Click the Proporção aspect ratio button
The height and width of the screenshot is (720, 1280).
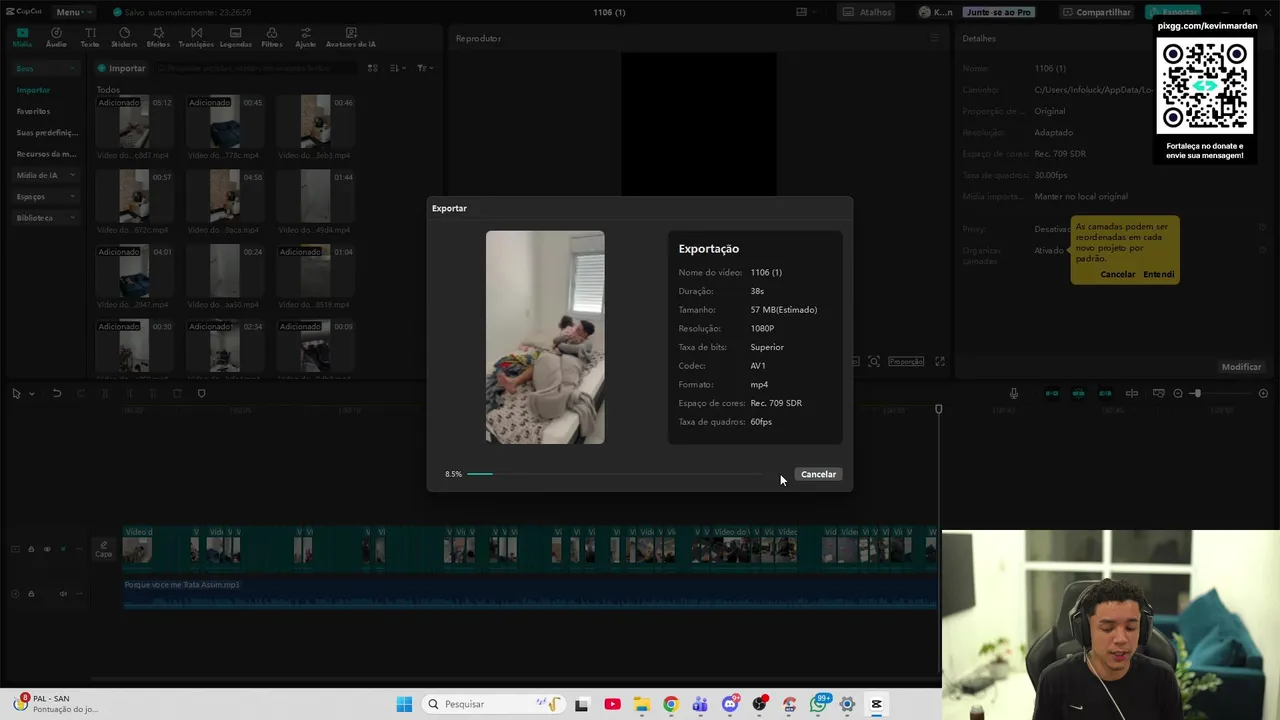pos(906,361)
